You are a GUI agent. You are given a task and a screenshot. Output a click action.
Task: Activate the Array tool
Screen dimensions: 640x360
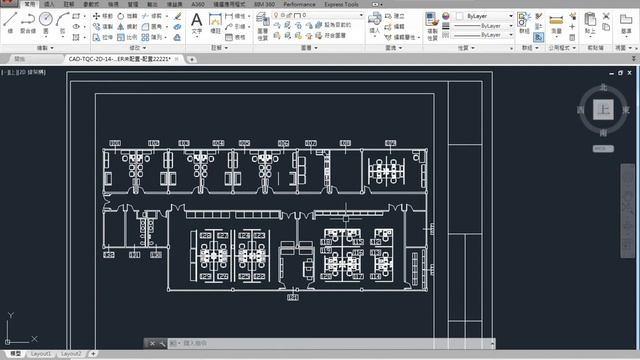tap(151, 37)
